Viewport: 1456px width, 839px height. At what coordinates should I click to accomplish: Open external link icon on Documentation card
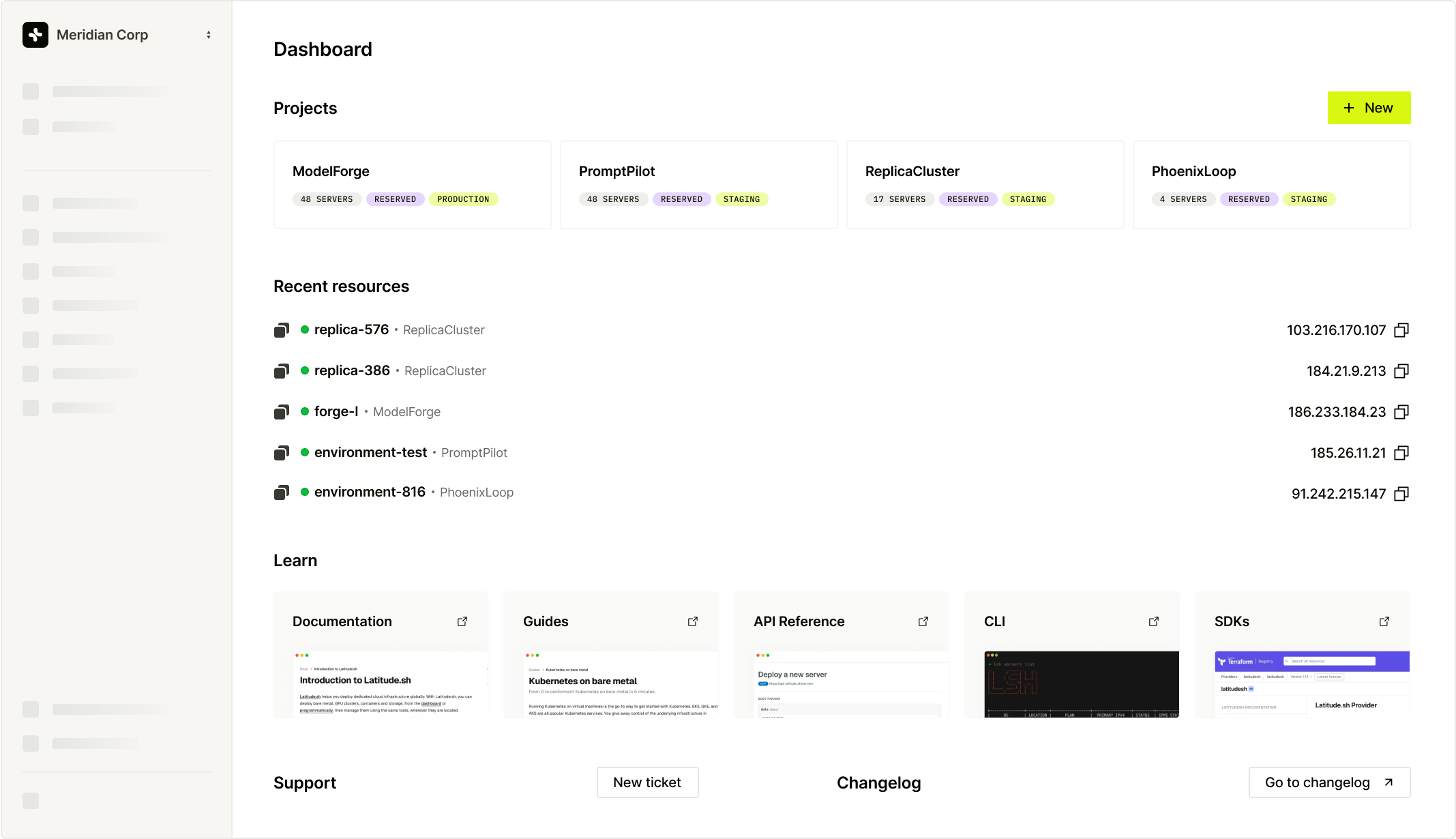tap(462, 621)
